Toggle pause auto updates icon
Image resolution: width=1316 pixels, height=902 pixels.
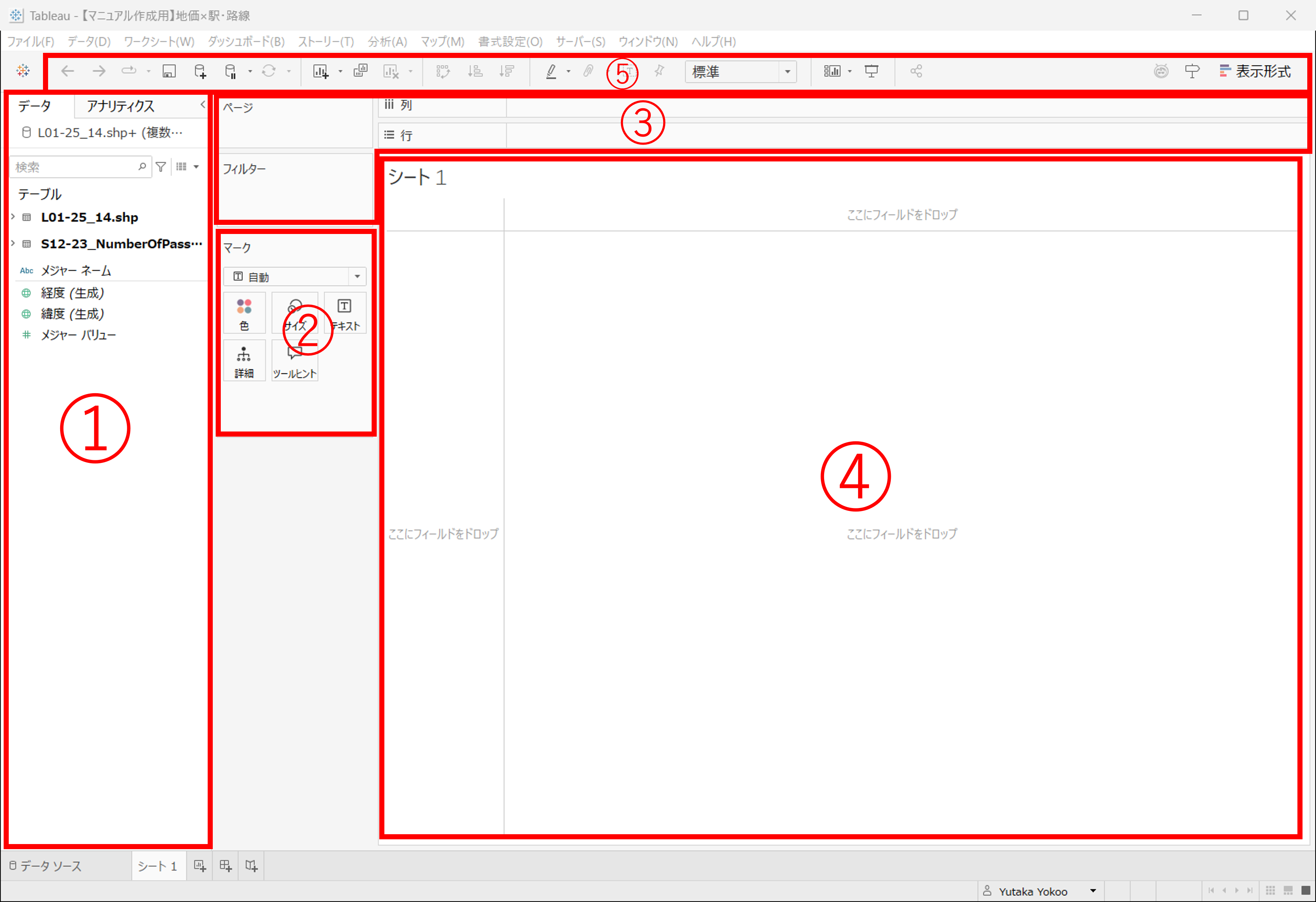point(231,71)
